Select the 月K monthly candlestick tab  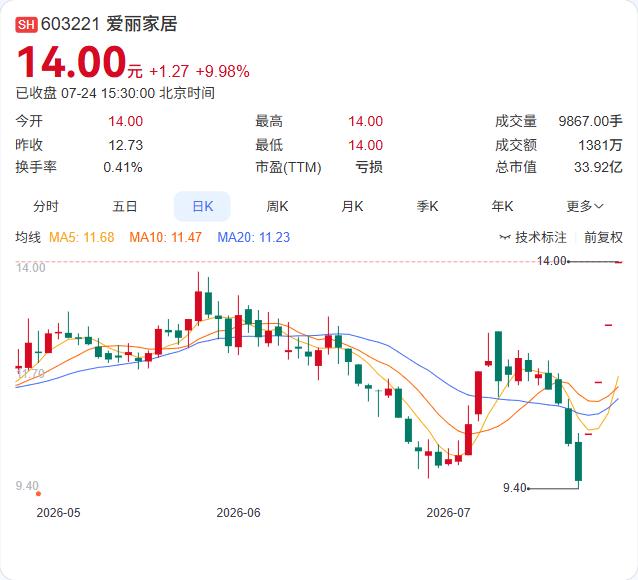click(352, 206)
